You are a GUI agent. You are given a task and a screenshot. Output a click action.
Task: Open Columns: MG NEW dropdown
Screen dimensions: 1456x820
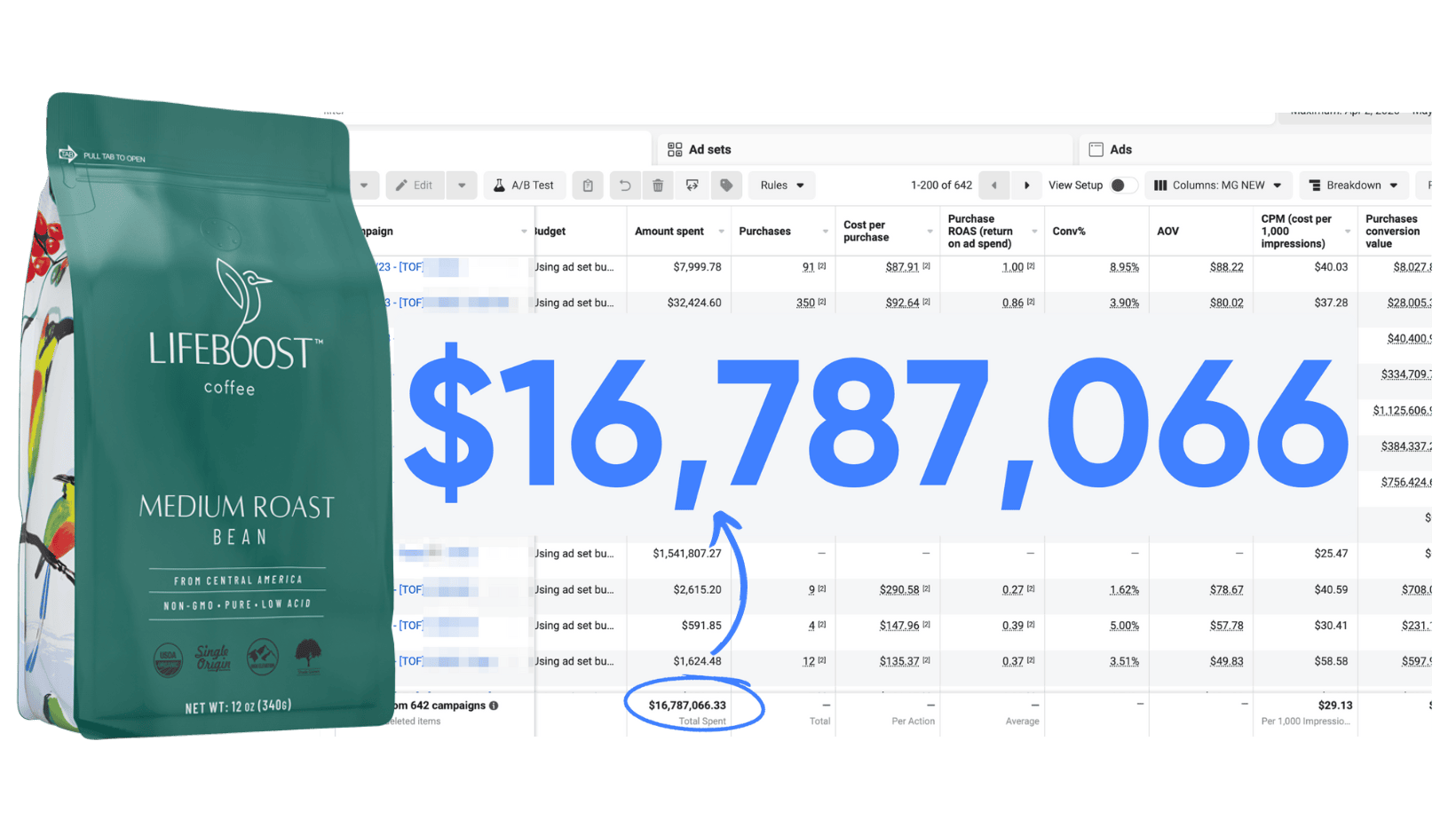1218,185
